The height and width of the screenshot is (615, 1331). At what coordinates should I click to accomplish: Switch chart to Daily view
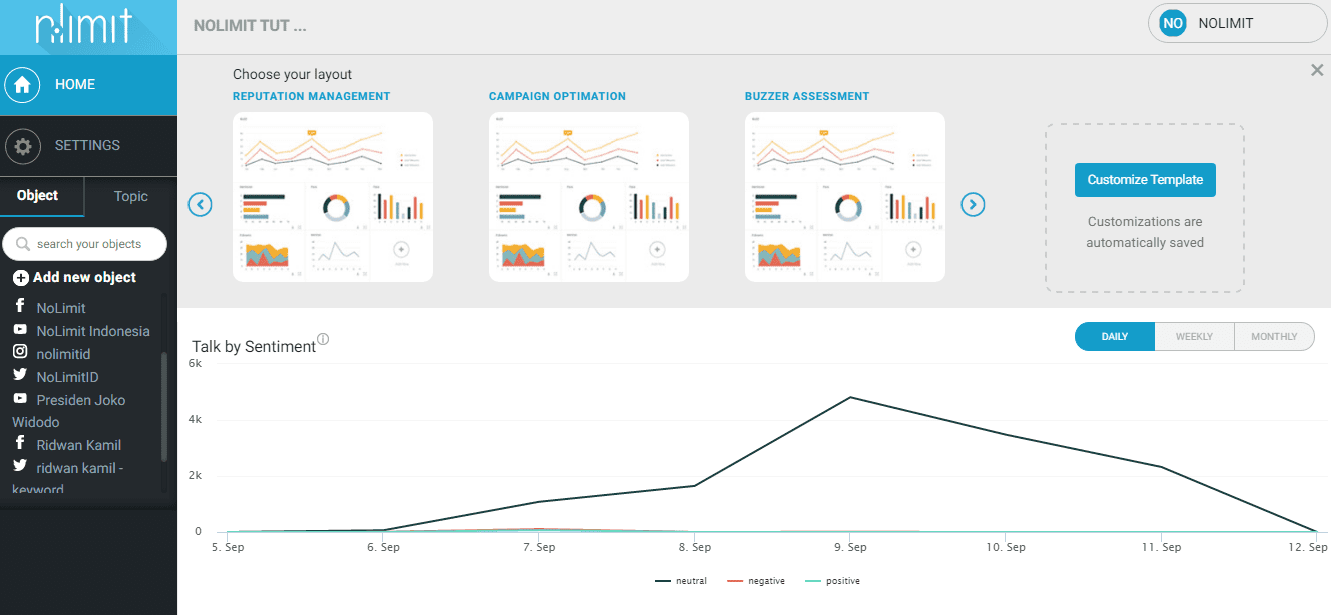1115,337
